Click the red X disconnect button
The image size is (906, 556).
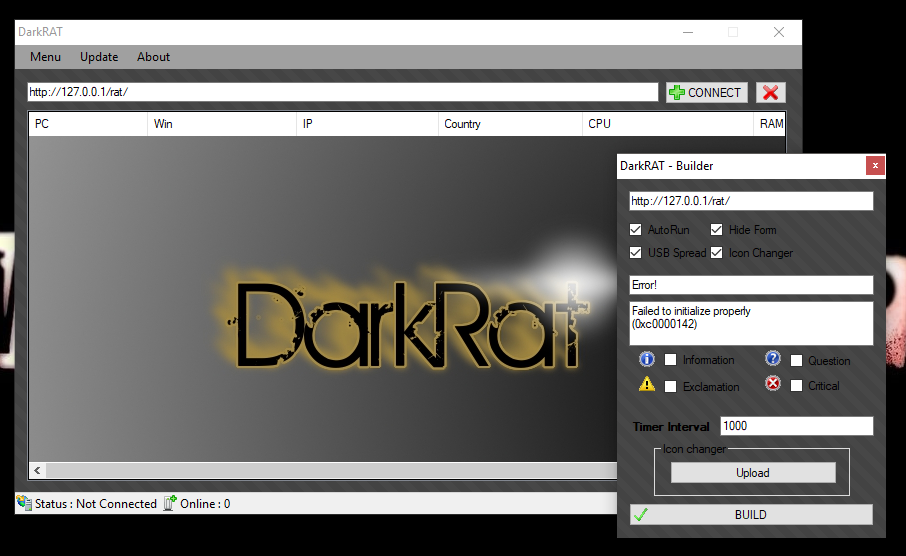pyautogui.click(x=770, y=92)
